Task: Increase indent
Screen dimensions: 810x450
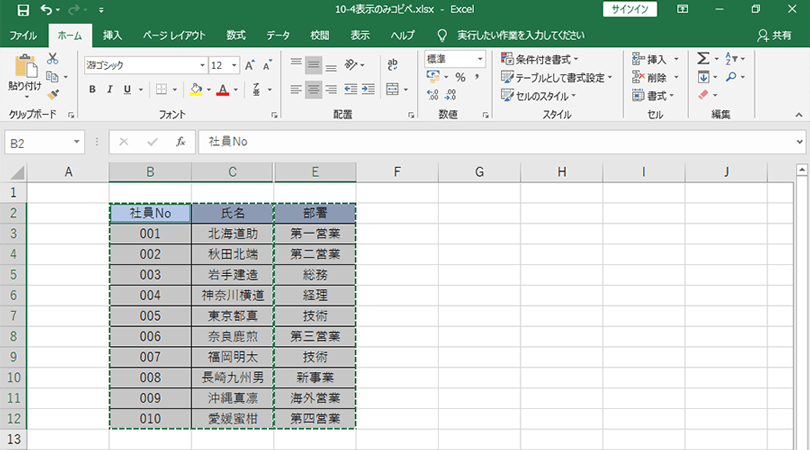Action: (368, 89)
